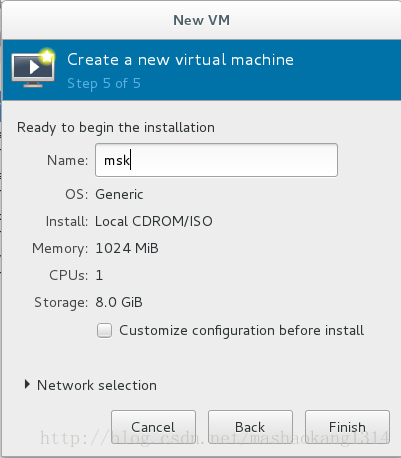Click the Create a new virtual machine heading
Viewport: 401px width, 458px height.
180,60
